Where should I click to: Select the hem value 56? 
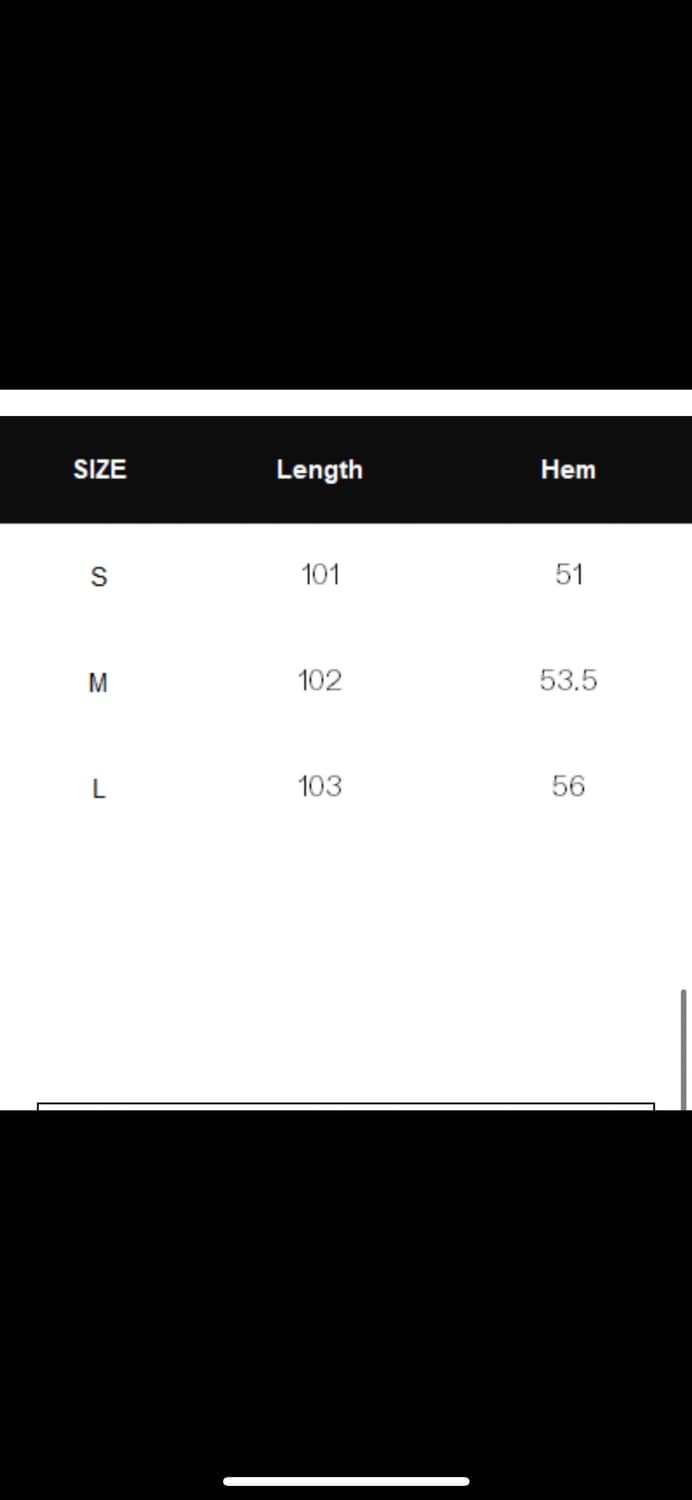(568, 787)
